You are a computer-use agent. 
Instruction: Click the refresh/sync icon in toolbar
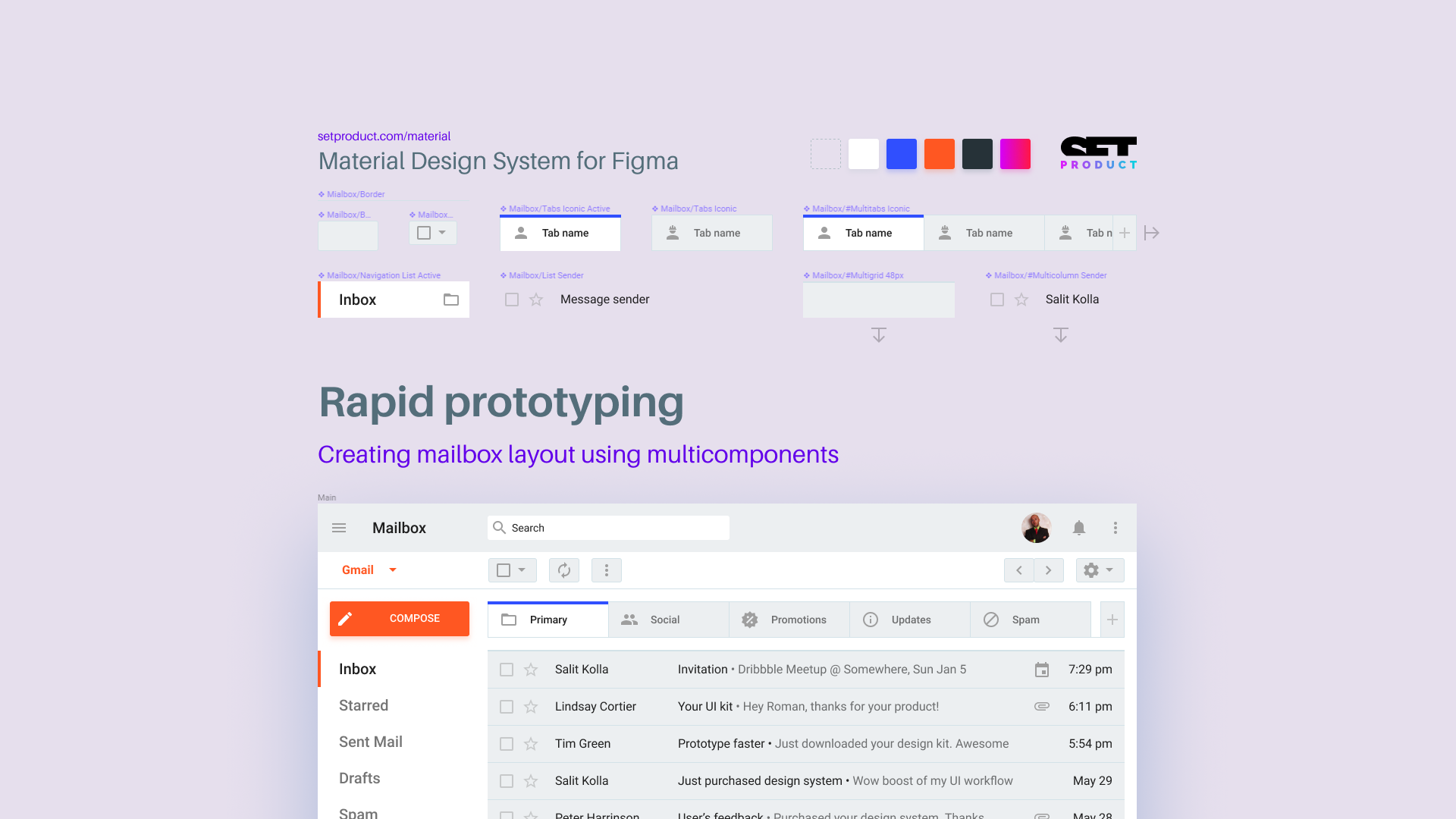(x=564, y=570)
